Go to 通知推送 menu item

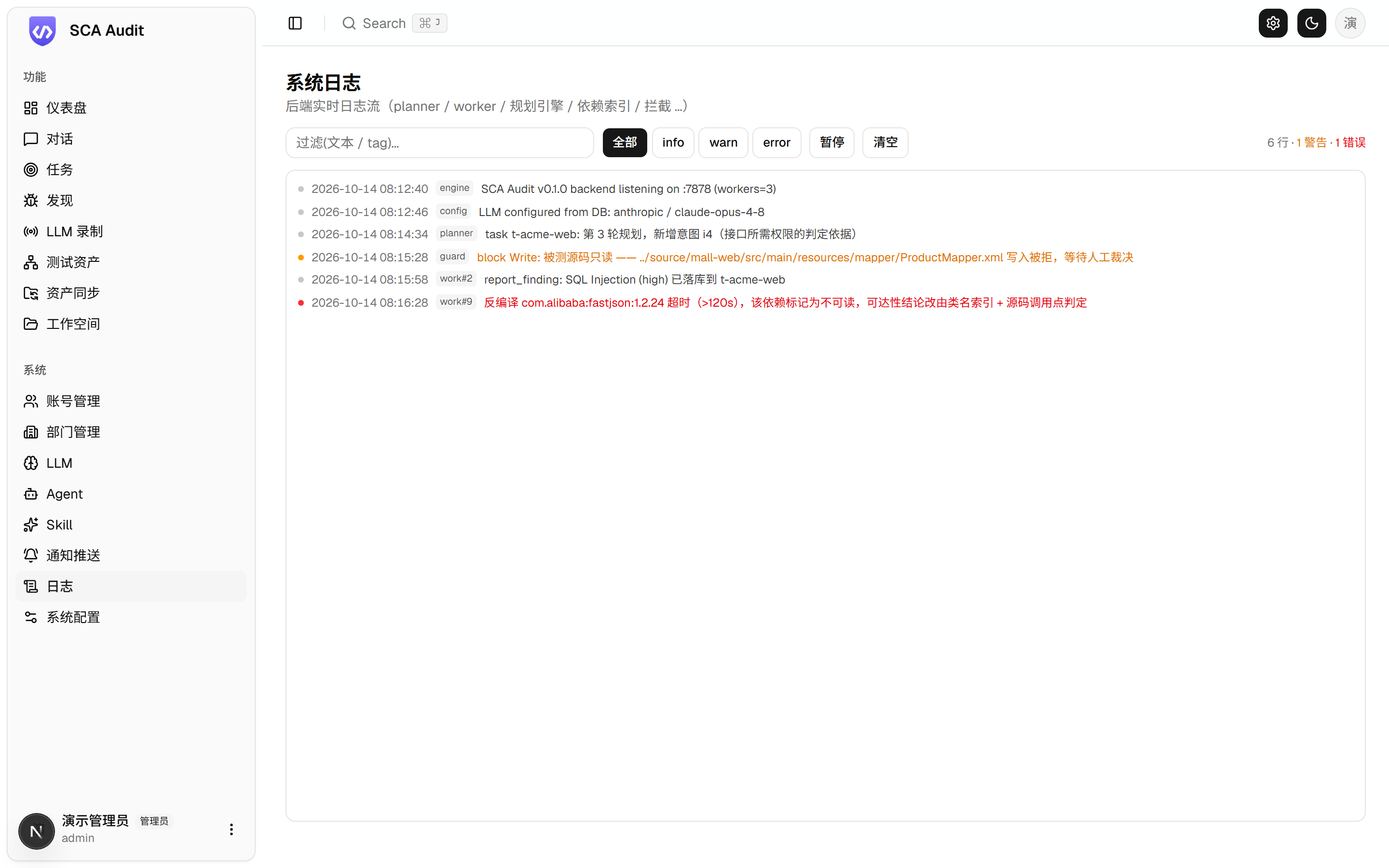pos(131,555)
